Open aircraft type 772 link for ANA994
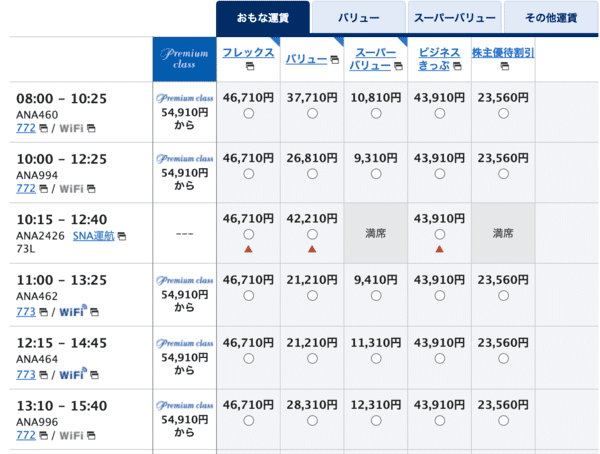 coord(26,189)
